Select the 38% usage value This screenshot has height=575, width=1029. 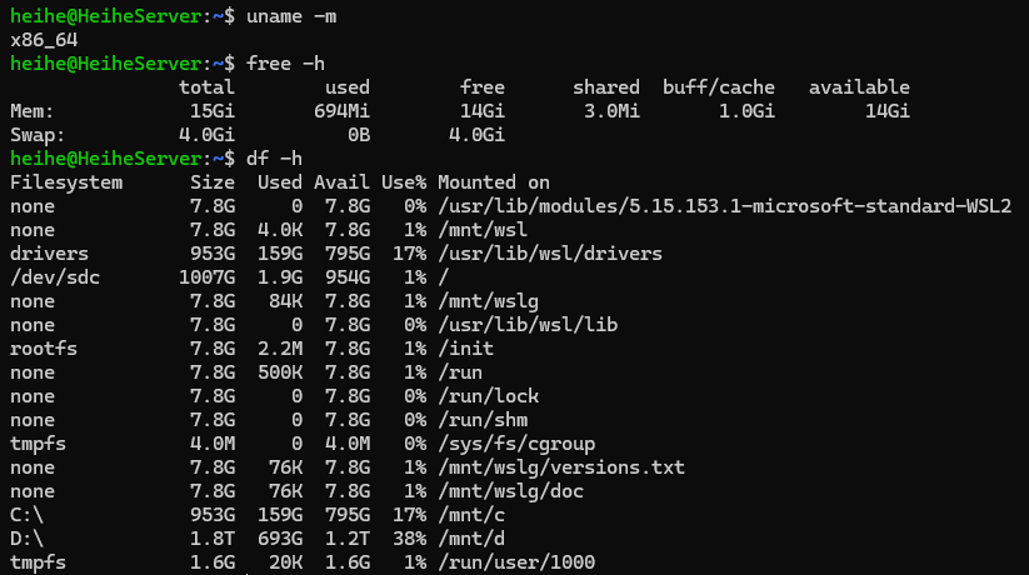click(404, 539)
